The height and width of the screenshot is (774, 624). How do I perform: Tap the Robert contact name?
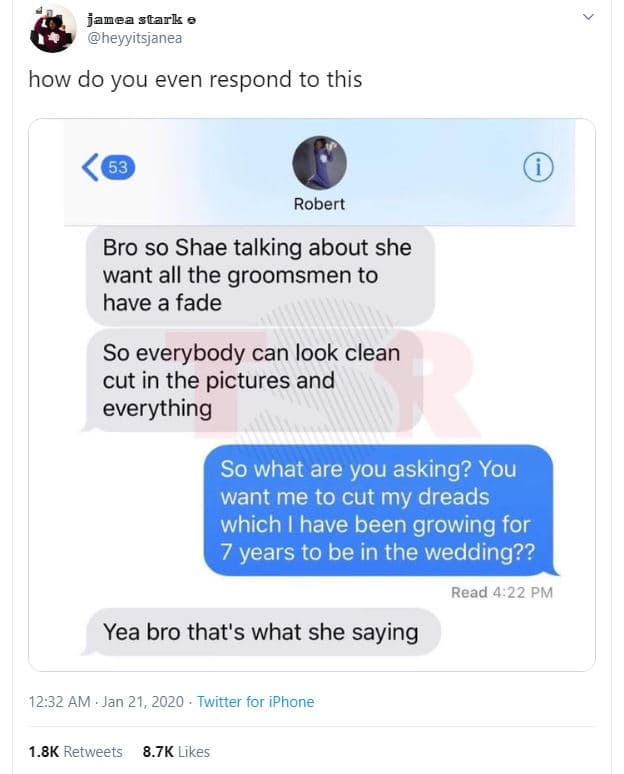coord(319,204)
